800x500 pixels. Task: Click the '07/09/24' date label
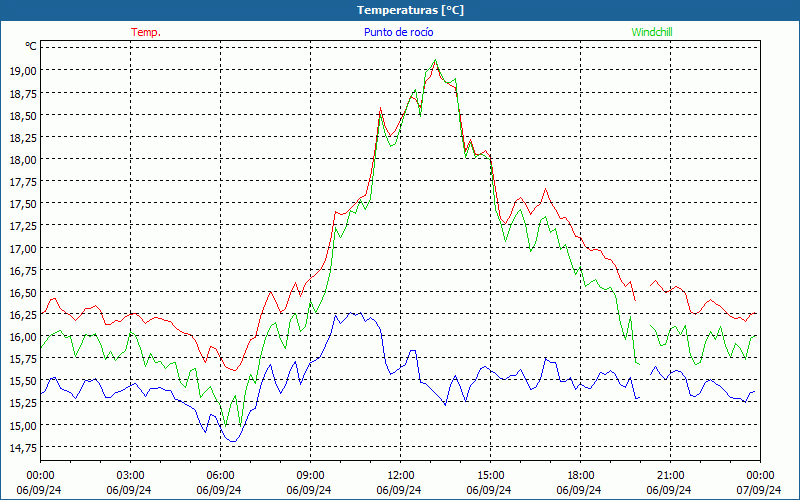pos(759,490)
